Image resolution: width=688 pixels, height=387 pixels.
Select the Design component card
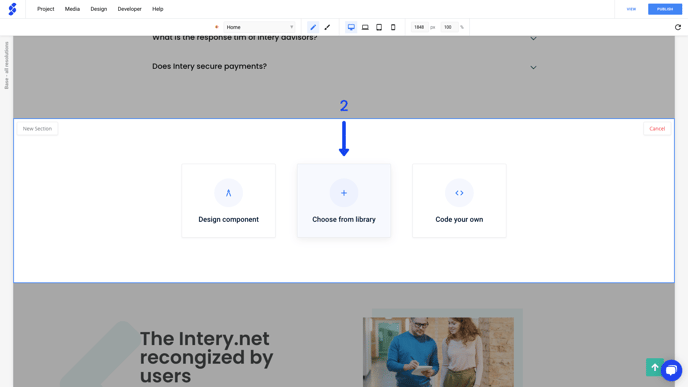tap(229, 201)
